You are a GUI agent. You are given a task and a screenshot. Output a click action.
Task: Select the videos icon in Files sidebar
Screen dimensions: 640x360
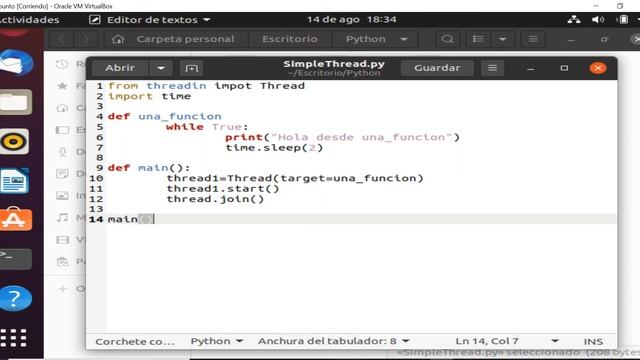click(x=62, y=240)
